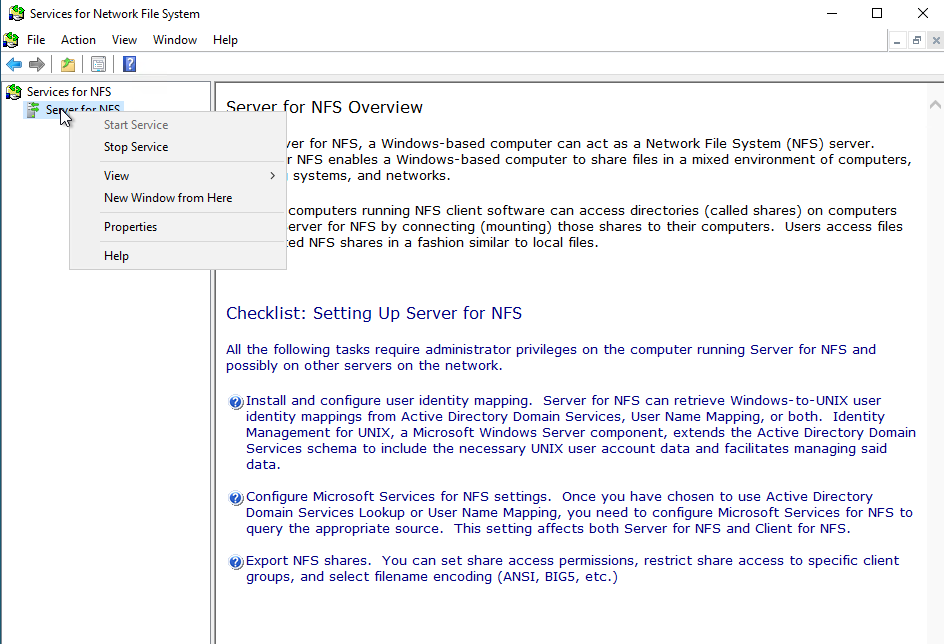
Task: Minimize the Services for Network File System window
Action: [832, 13]
